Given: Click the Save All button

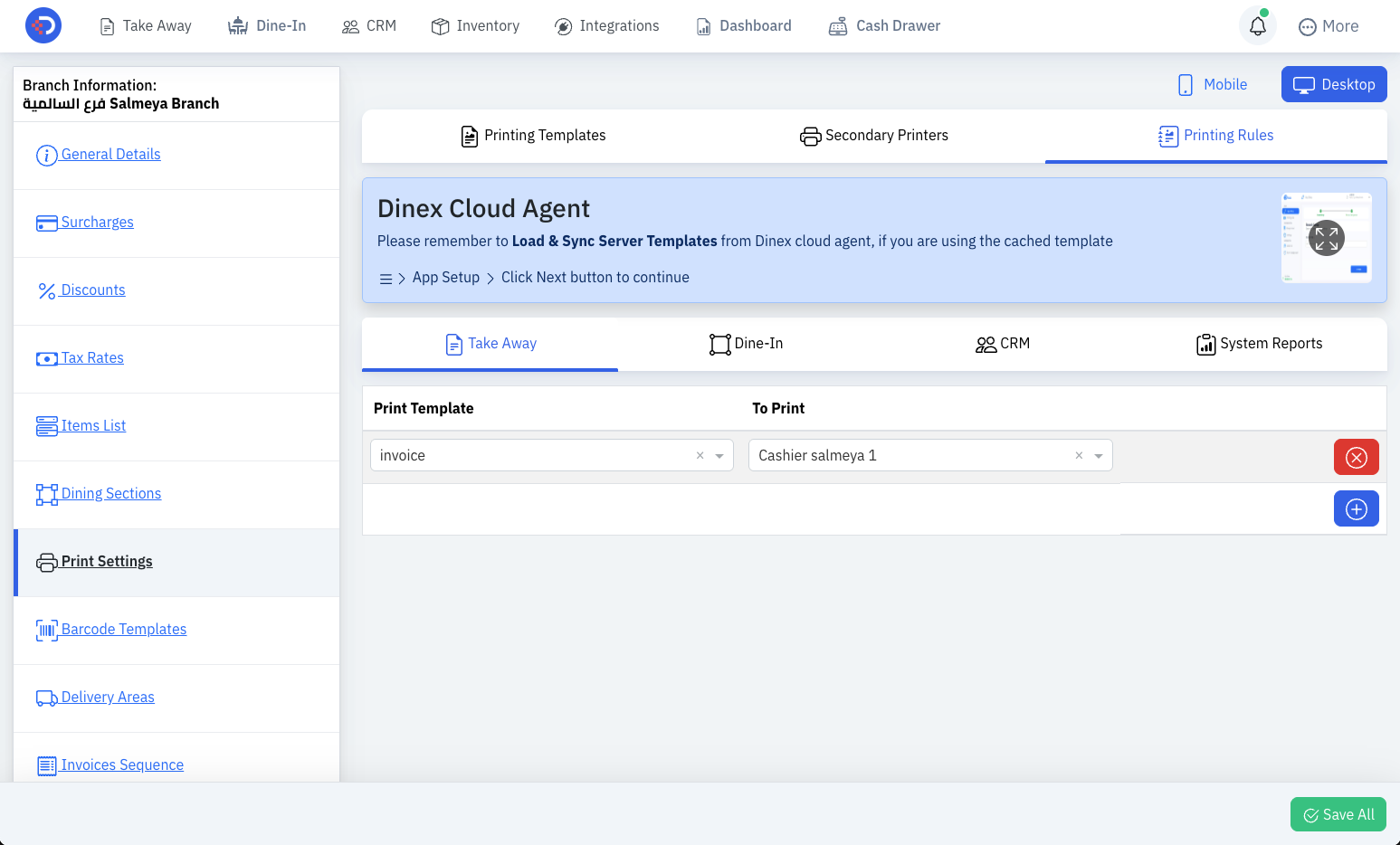Looking at the screenshot, I should pos(1338,814).
